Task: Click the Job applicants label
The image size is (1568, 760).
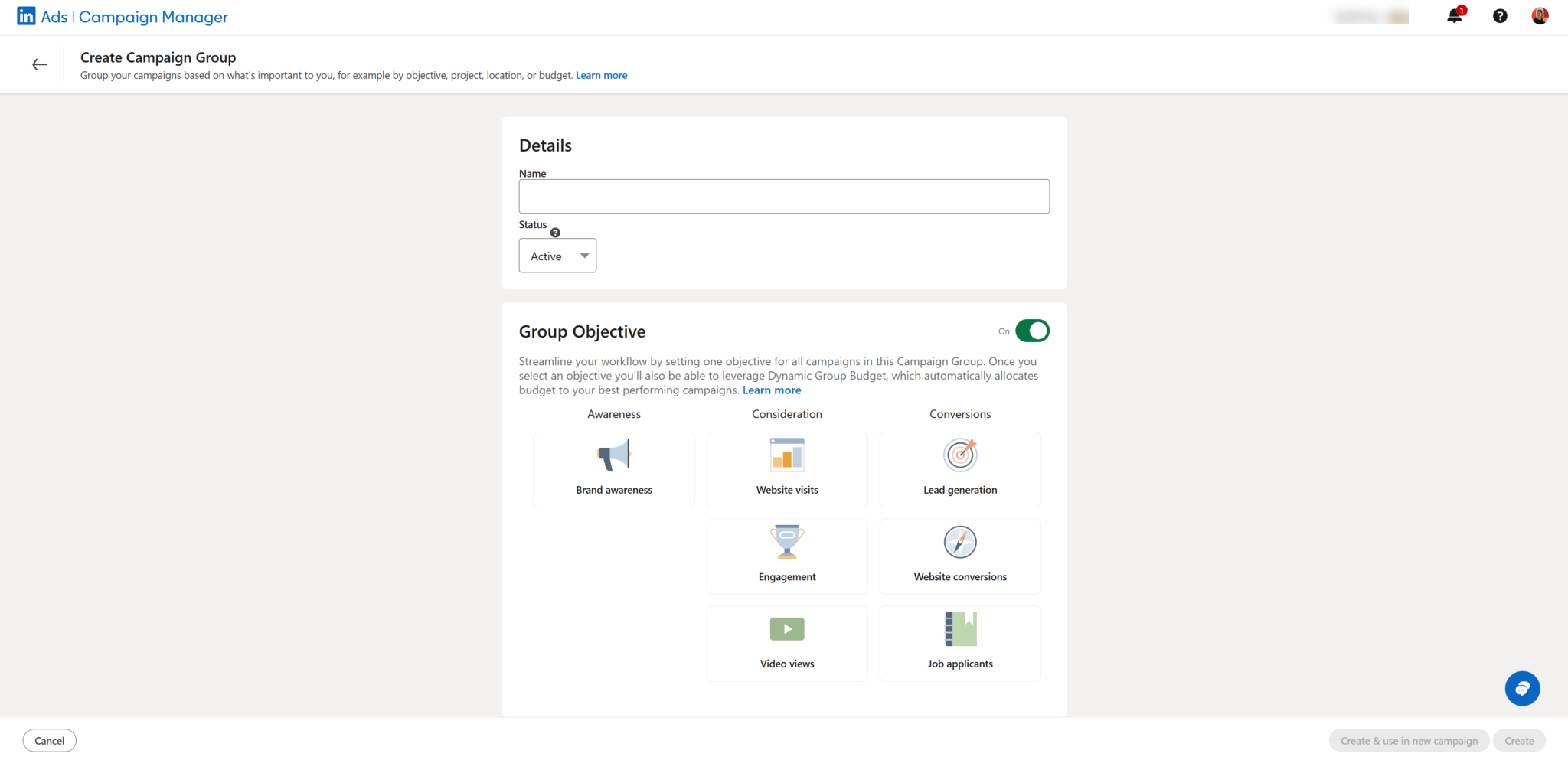Action: click(960, 664)
